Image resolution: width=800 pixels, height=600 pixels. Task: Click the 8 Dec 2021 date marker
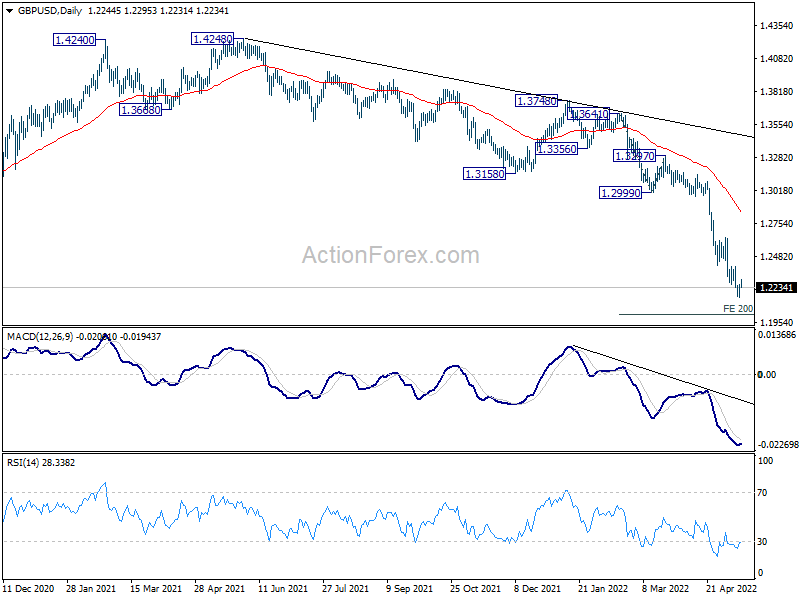pos(535,589)
